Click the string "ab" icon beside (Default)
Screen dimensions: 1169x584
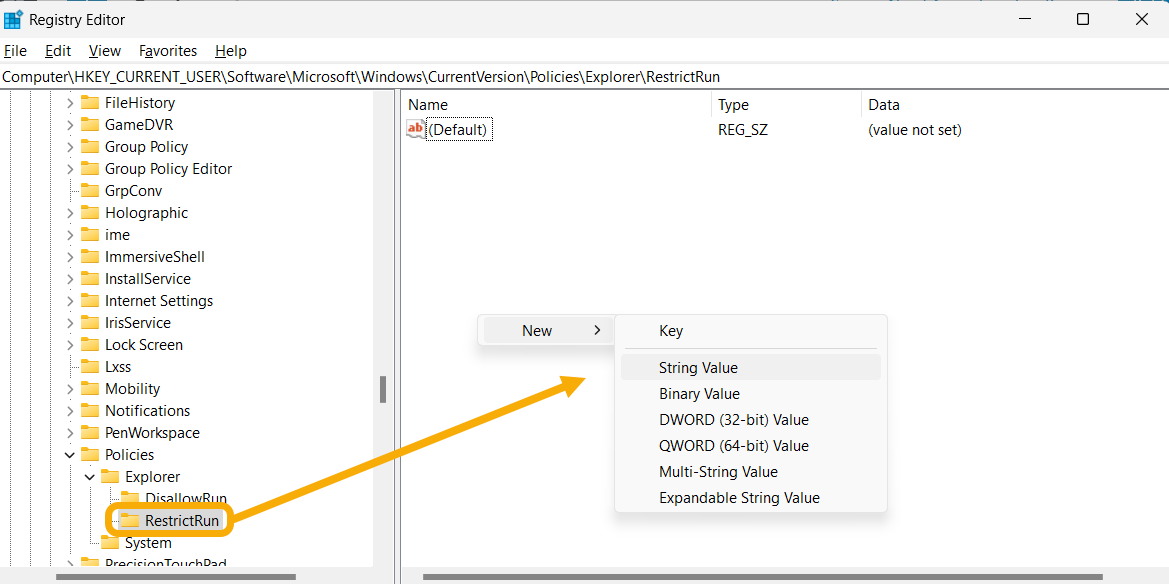(x=414, y=128)
